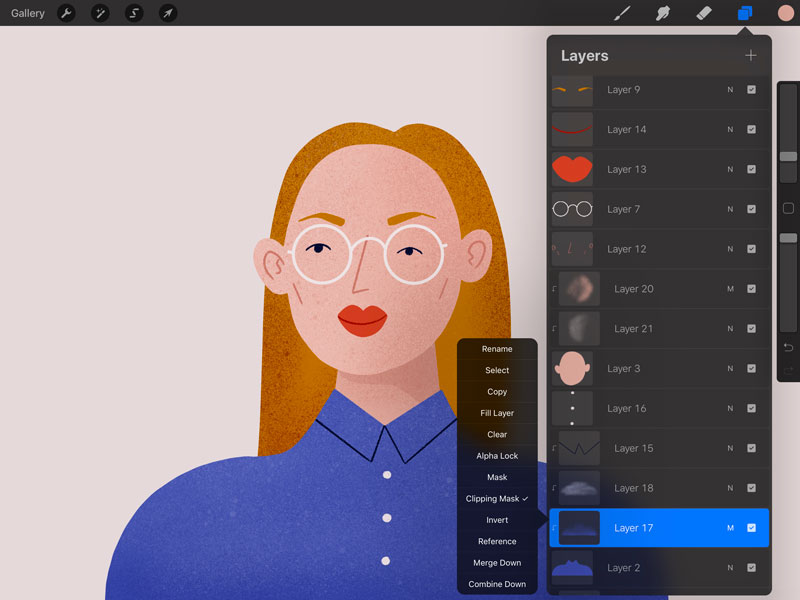Click the Redo arrow in sidebar

coord(788,369)
